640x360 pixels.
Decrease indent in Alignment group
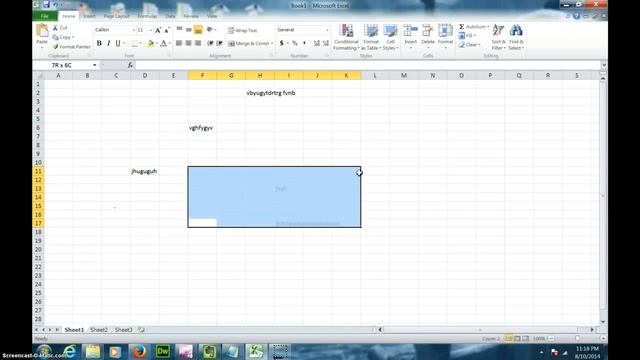click(x=210, y=43)
